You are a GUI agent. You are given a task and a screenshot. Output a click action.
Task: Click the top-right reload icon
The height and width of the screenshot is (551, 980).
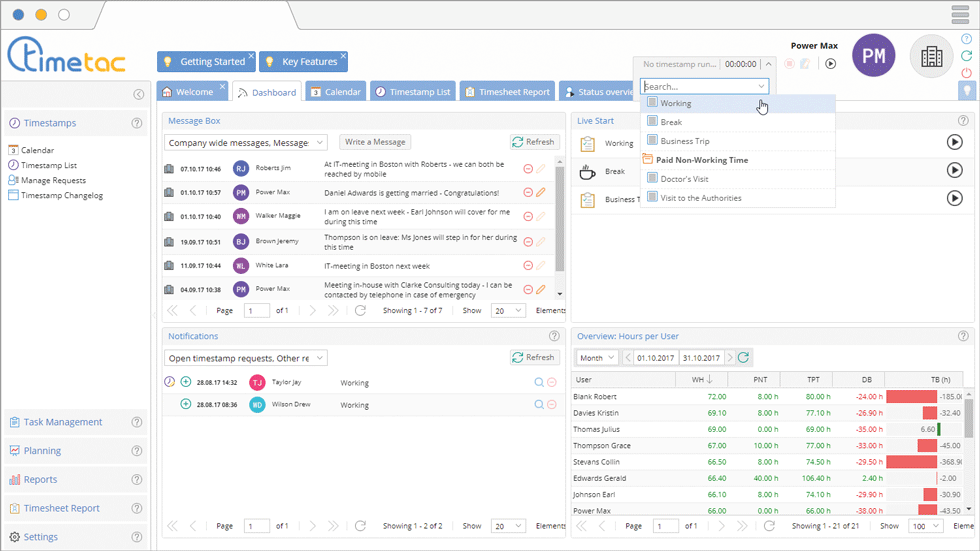[x=966, y=56]
